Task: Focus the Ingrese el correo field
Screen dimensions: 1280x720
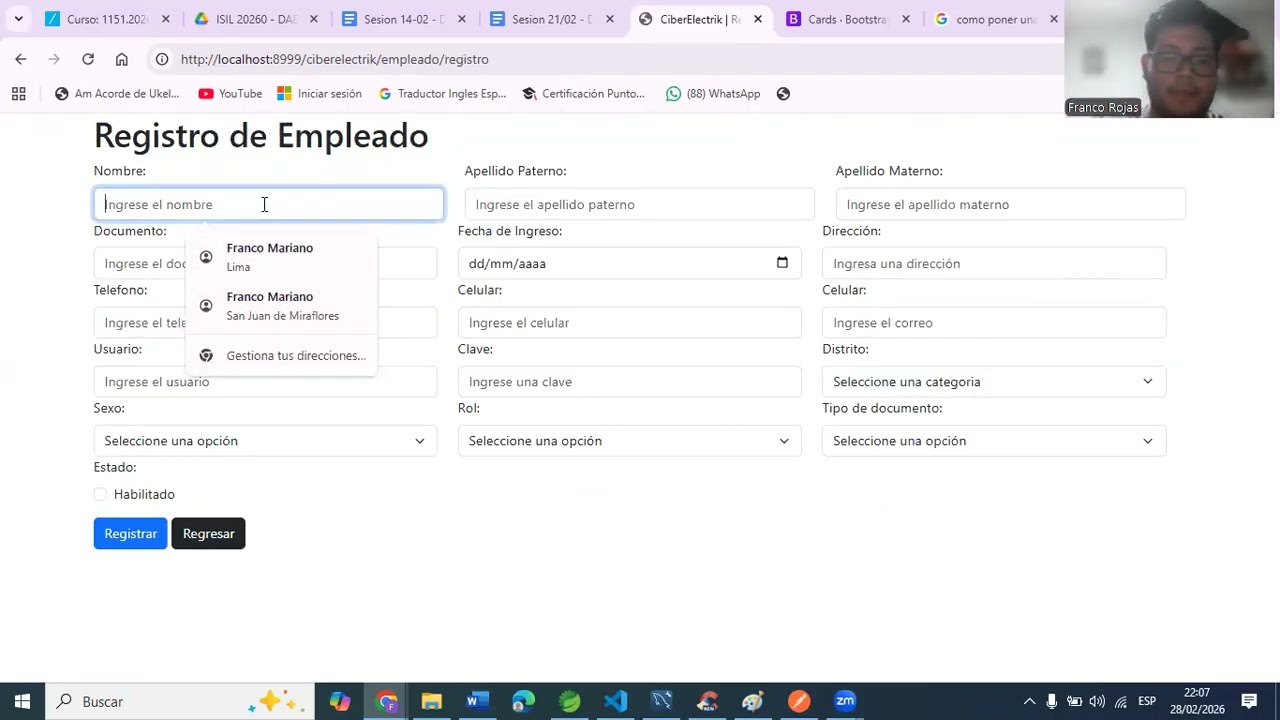Action: pos(994,322)
